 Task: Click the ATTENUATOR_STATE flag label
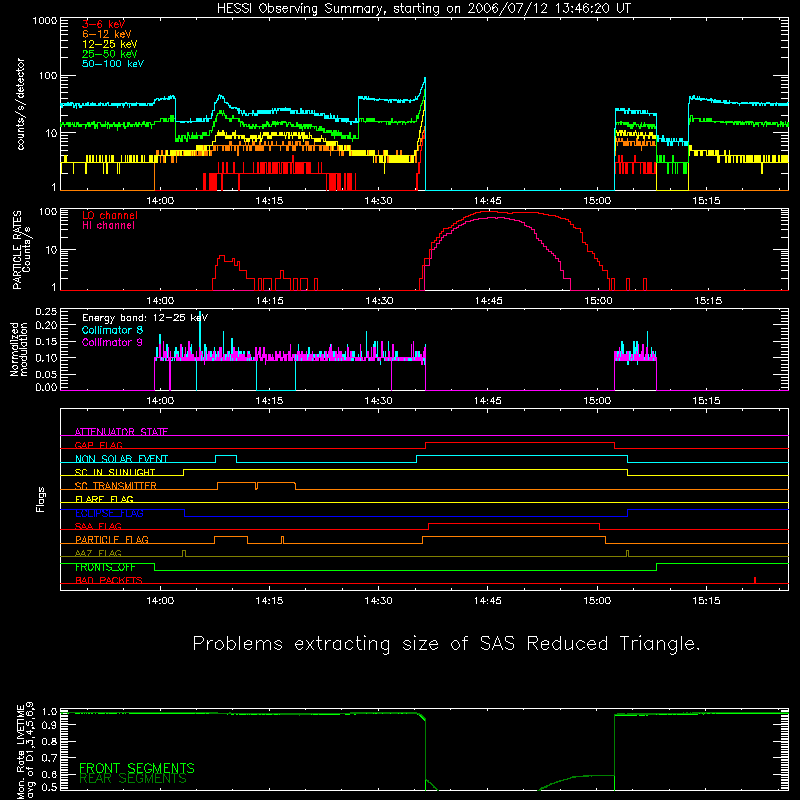pyautogui.click(x=121, y=432)
